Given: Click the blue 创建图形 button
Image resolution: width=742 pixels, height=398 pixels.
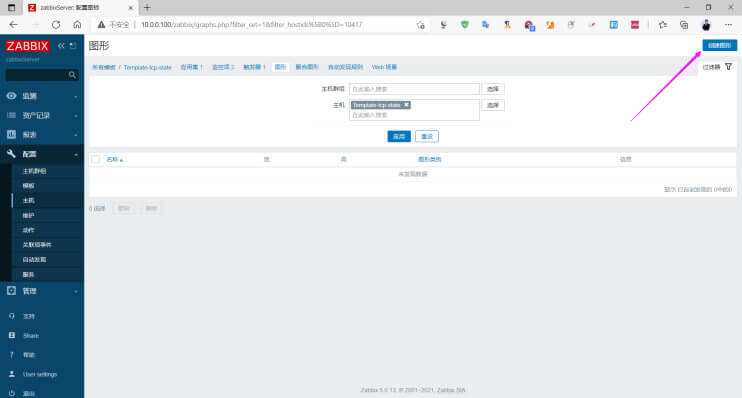Looking at the screenshot, I should tap(719, 45).
